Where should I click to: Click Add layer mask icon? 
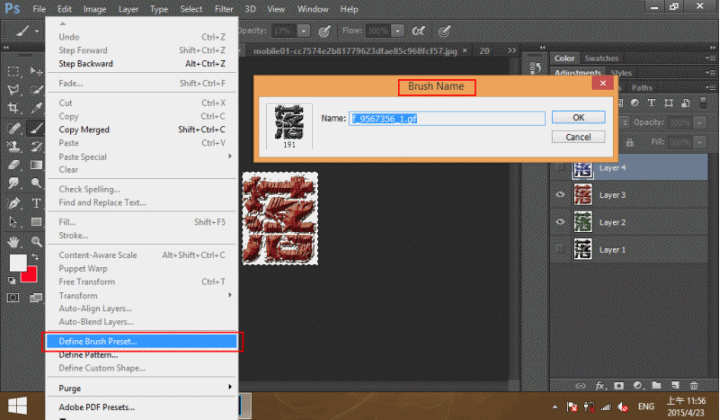click(x=619, y=386)
